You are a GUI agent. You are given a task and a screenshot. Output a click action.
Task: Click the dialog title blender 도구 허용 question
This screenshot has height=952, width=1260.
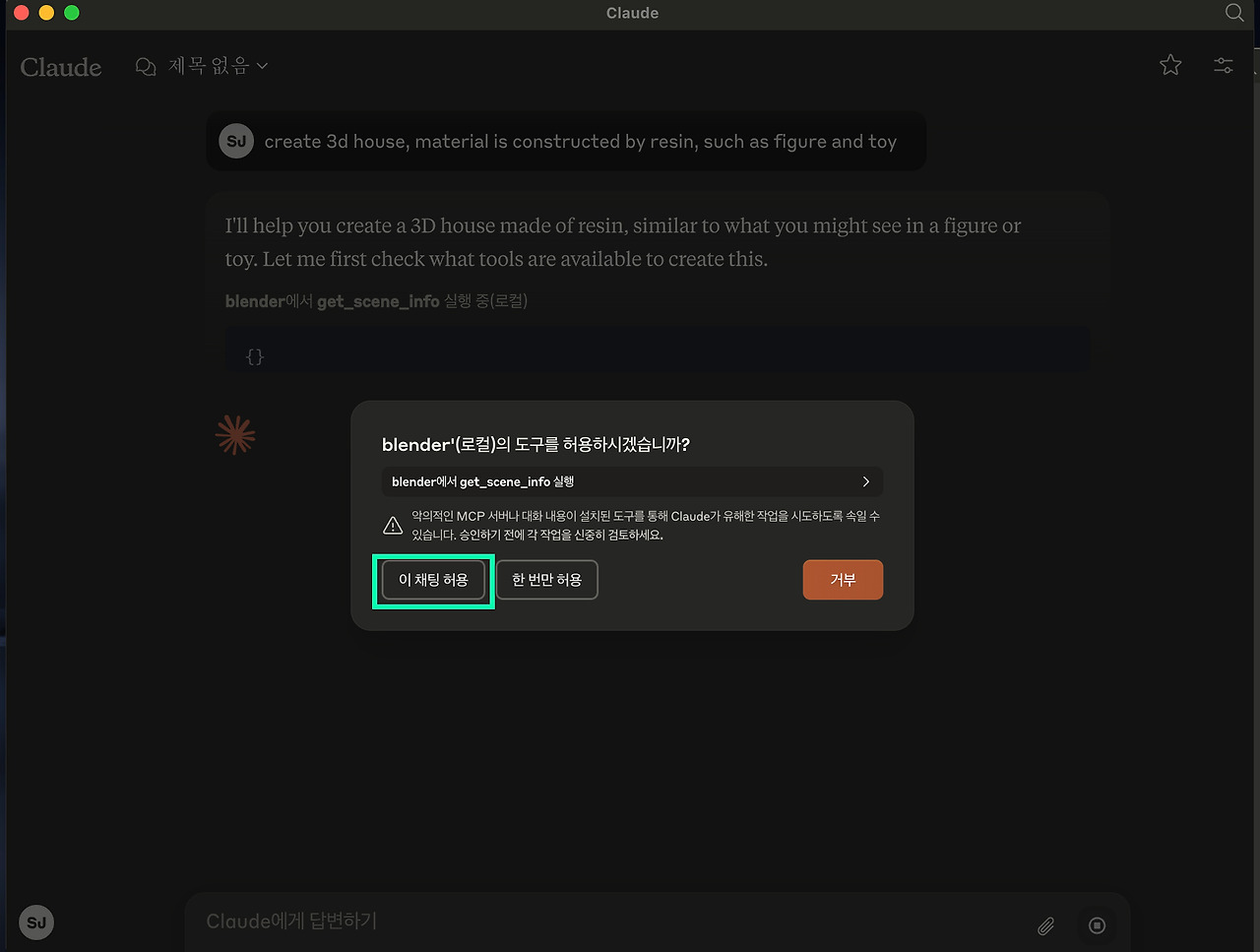click(535, 445)
